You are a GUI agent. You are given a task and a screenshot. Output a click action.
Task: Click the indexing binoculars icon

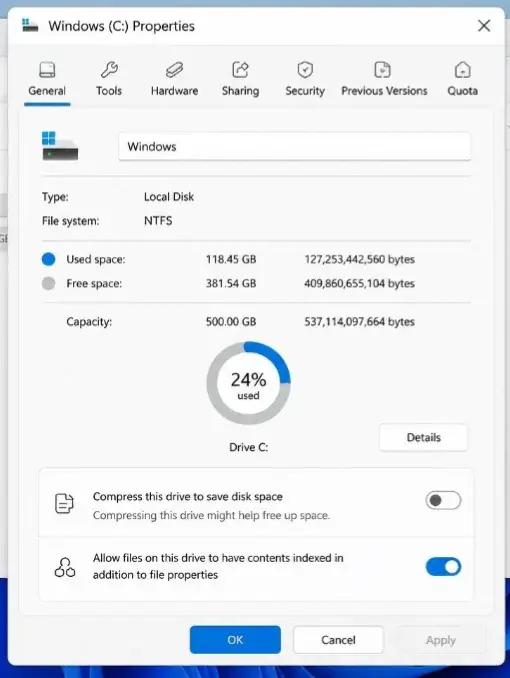(x=65, y=567)
